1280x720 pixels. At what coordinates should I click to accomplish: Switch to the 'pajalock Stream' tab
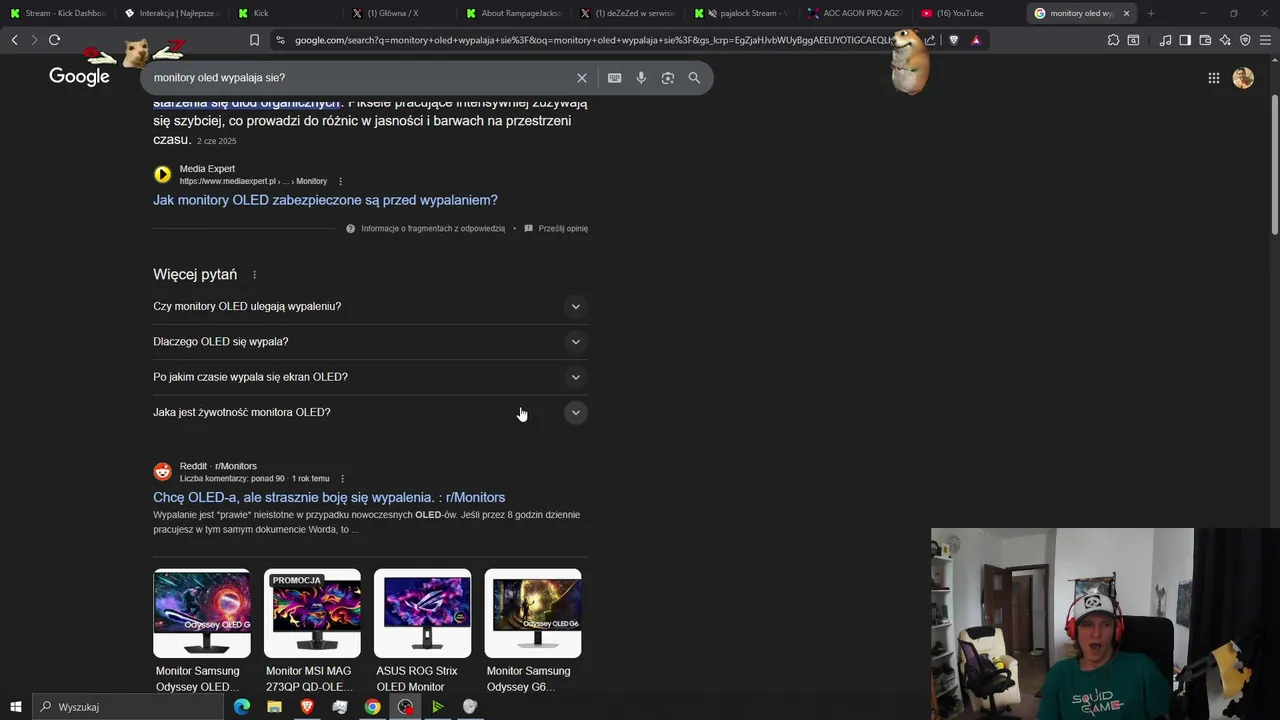(742, 13)
